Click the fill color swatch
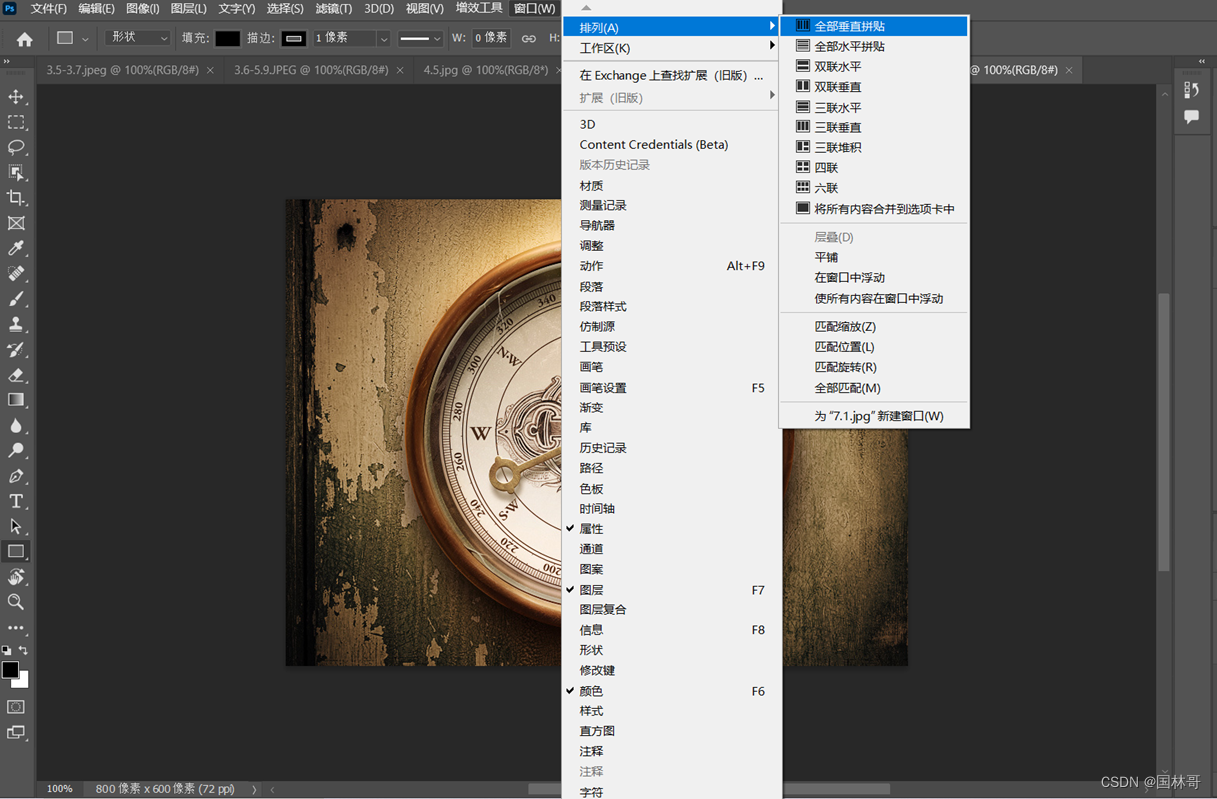 coord(228,38)
